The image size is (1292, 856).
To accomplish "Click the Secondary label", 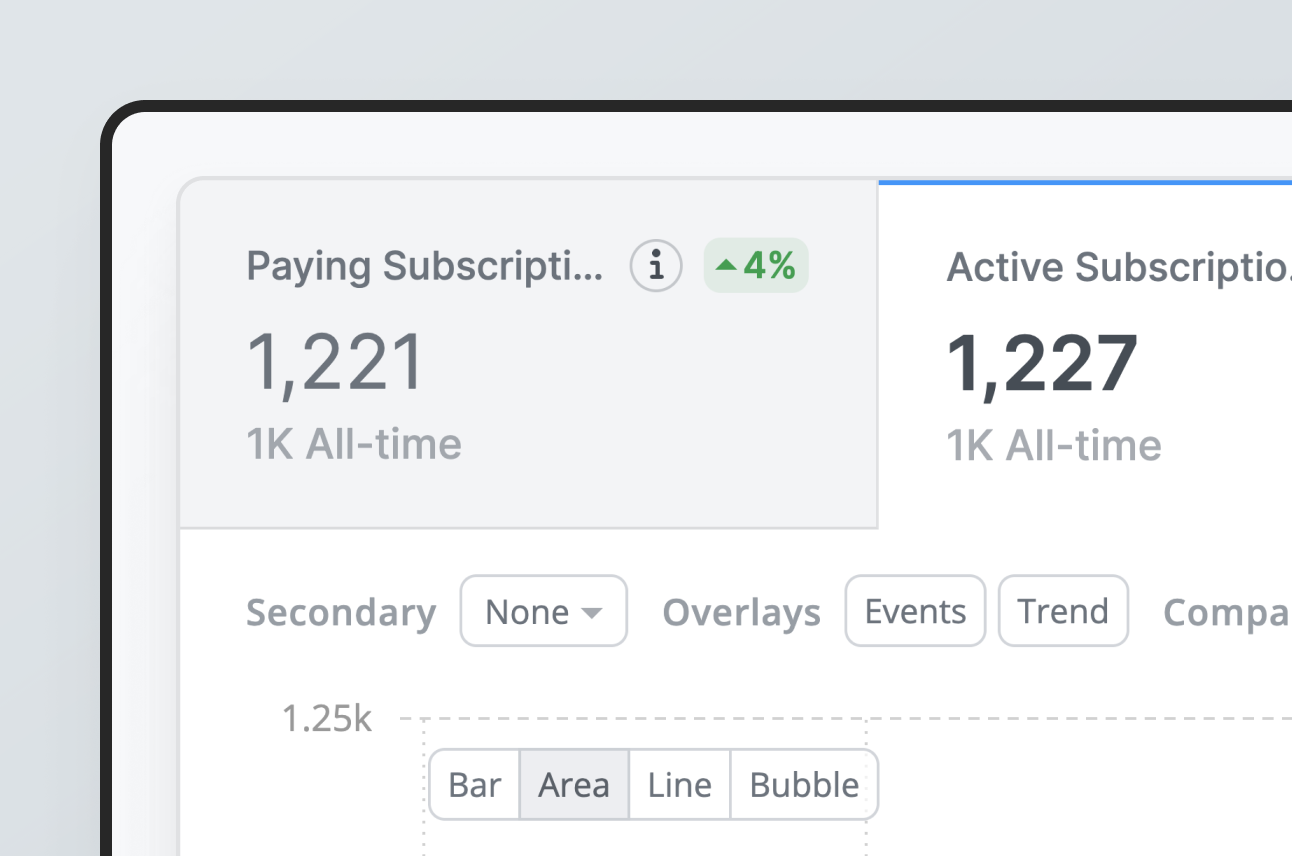I will pos(341,613).
